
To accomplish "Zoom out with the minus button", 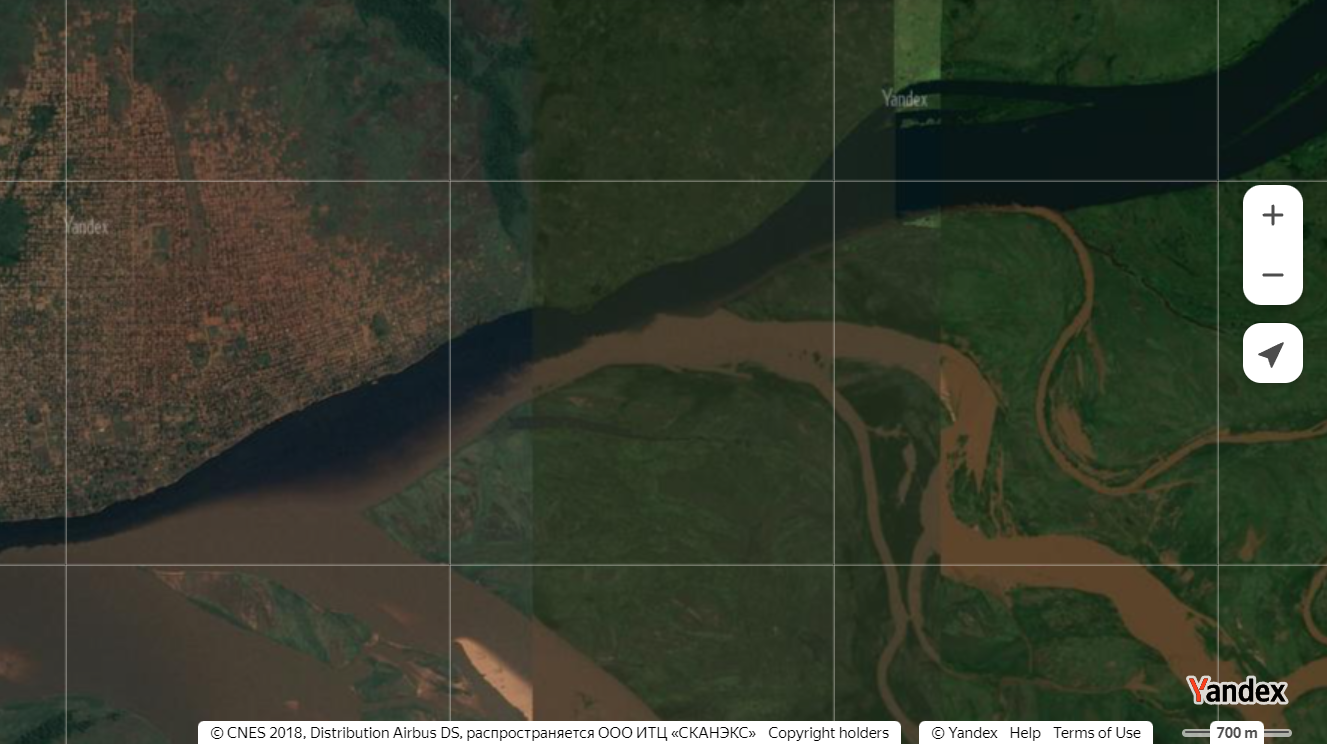I will tap(1272, 275).
